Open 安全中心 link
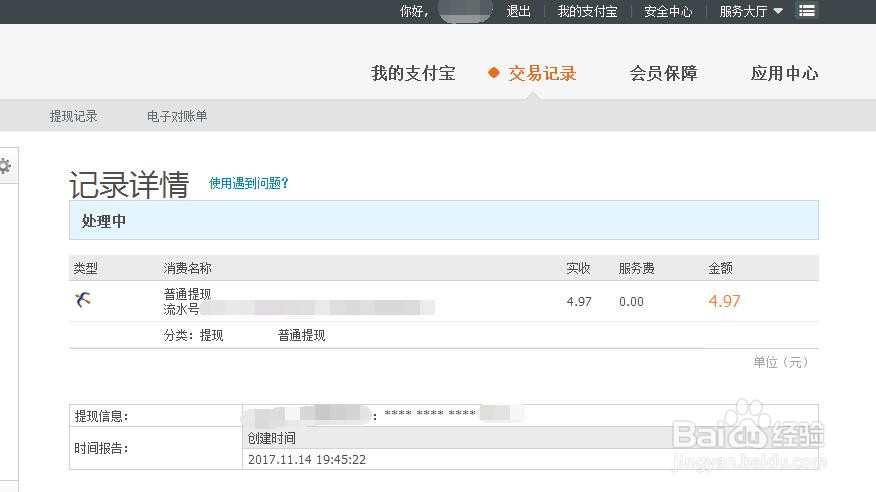Screen dimensions: 876x492 coord(668,11)
